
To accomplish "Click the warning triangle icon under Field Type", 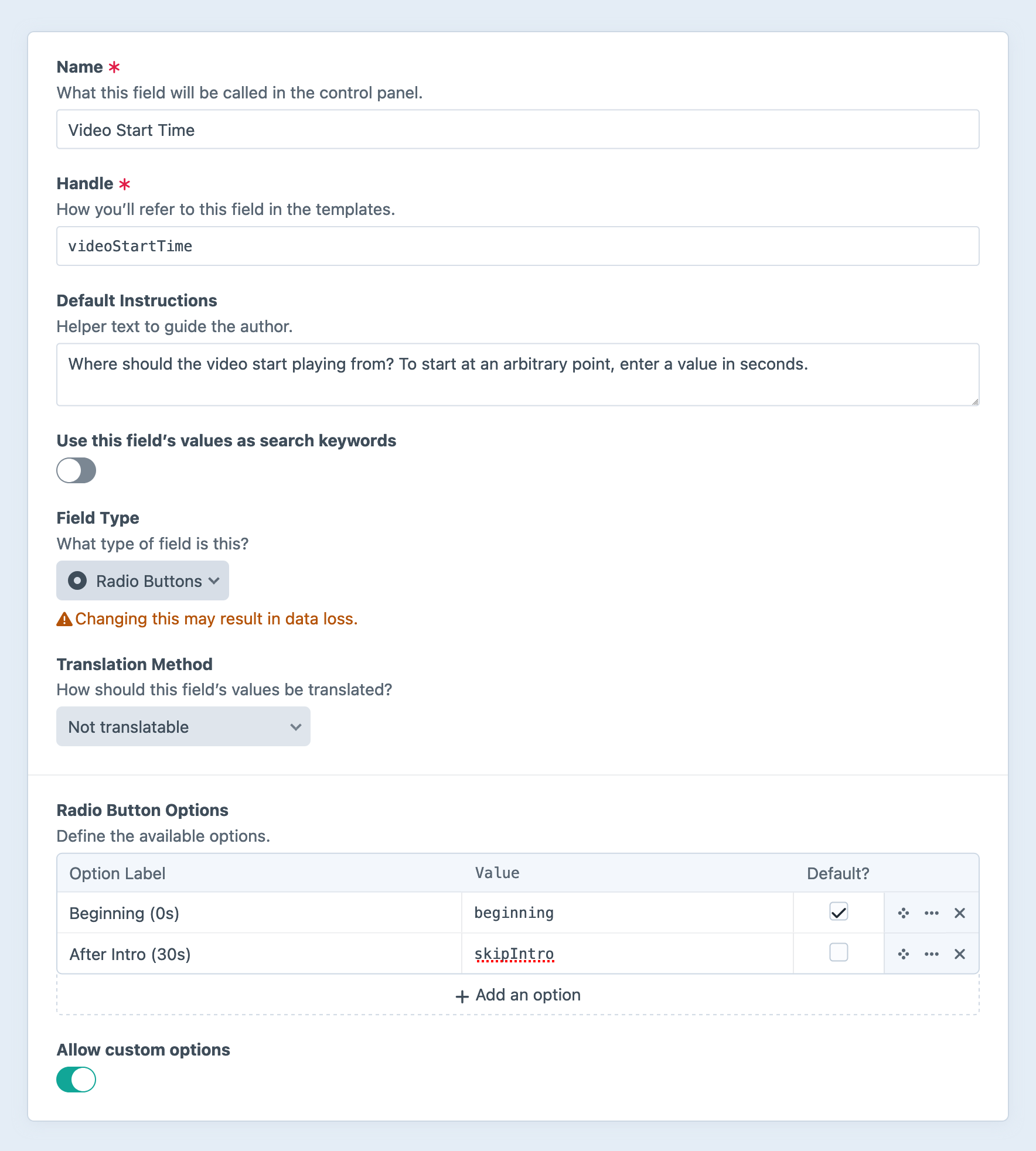I will (x=64, y=619).
